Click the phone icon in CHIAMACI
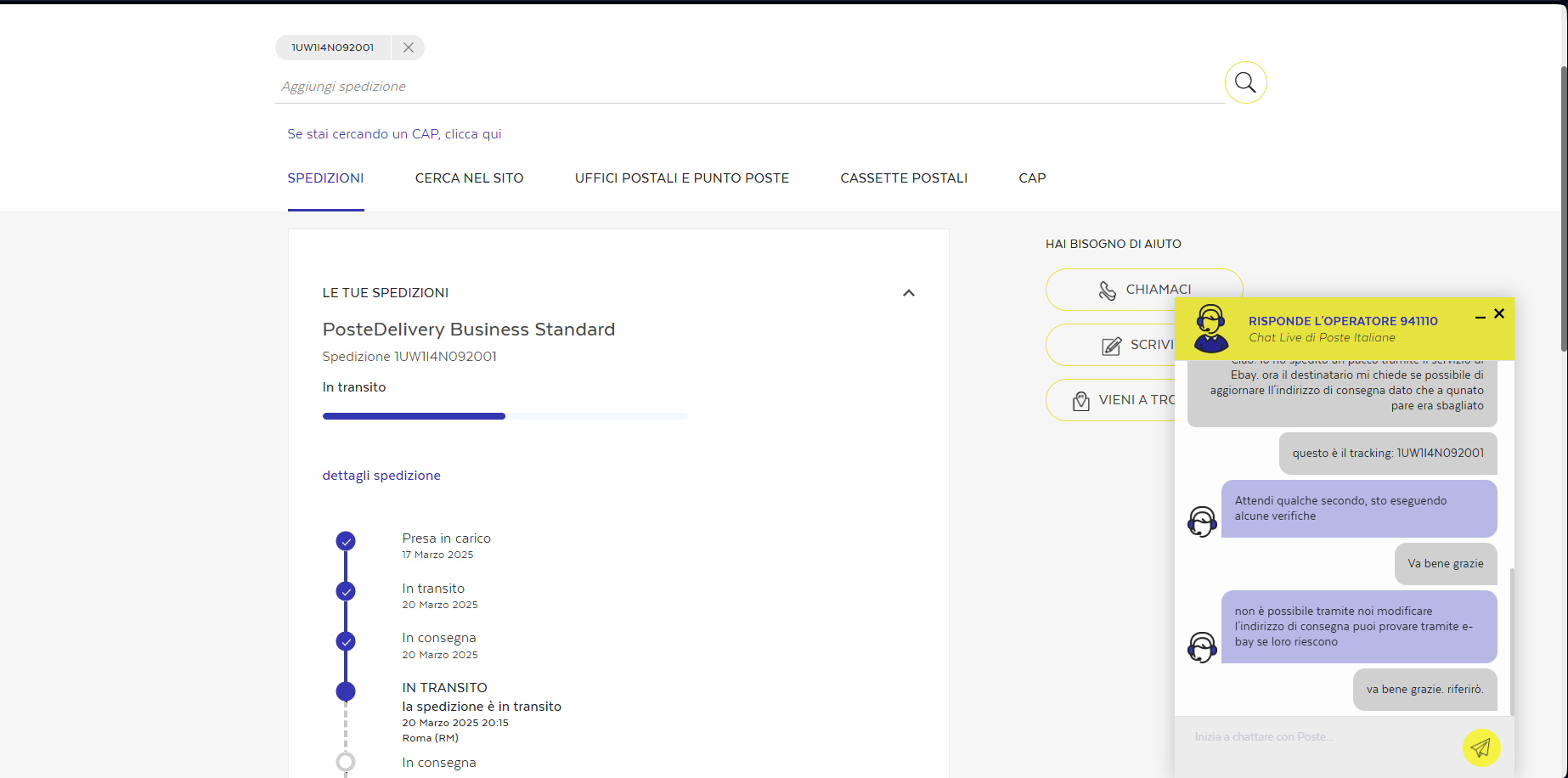Viewport: 1568px width, 778px height. (1108, 290)
